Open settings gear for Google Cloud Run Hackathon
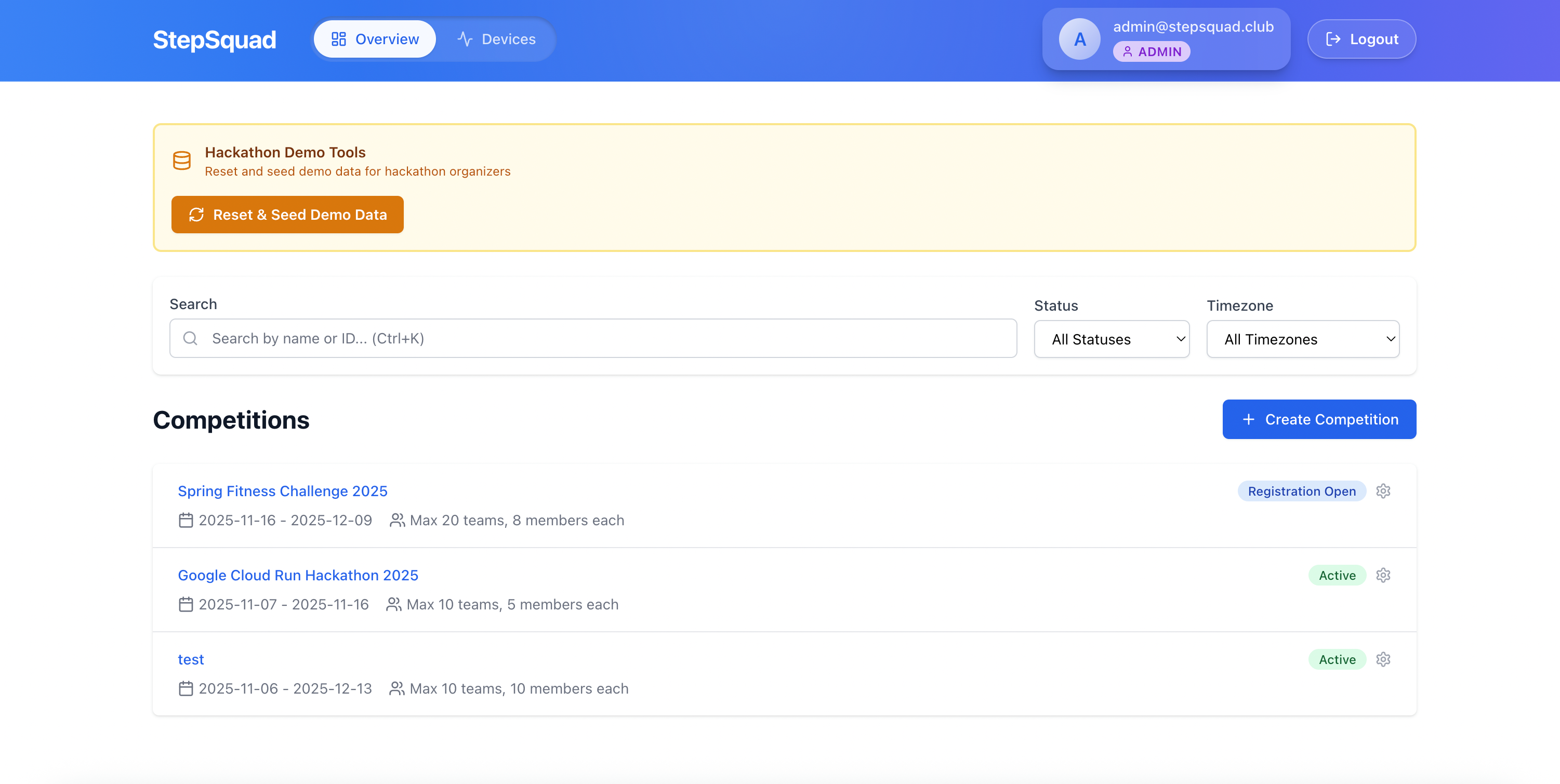 pos(1383,575)
